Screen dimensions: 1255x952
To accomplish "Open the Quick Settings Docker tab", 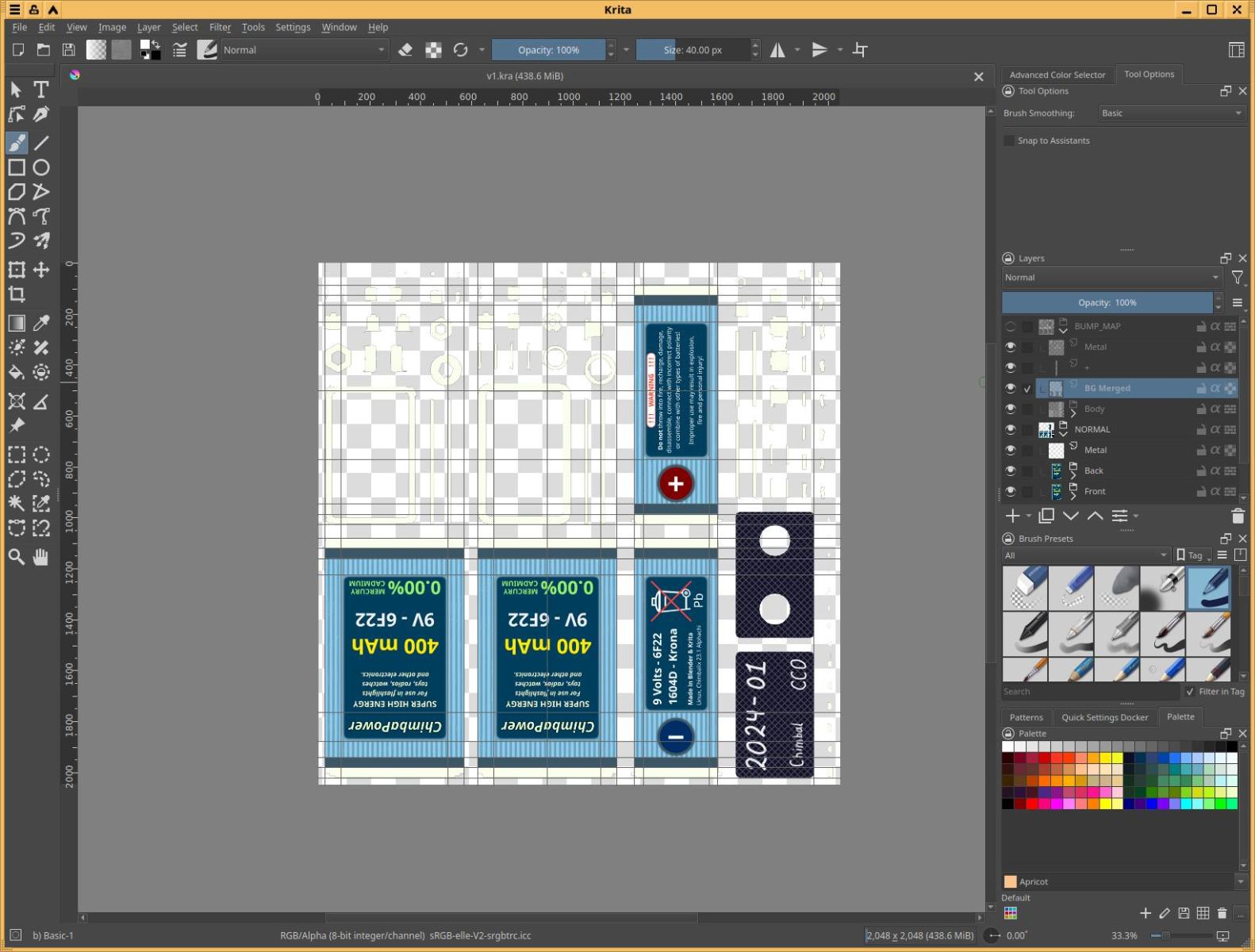I will pyautogui.click(x=1104, y=717).
